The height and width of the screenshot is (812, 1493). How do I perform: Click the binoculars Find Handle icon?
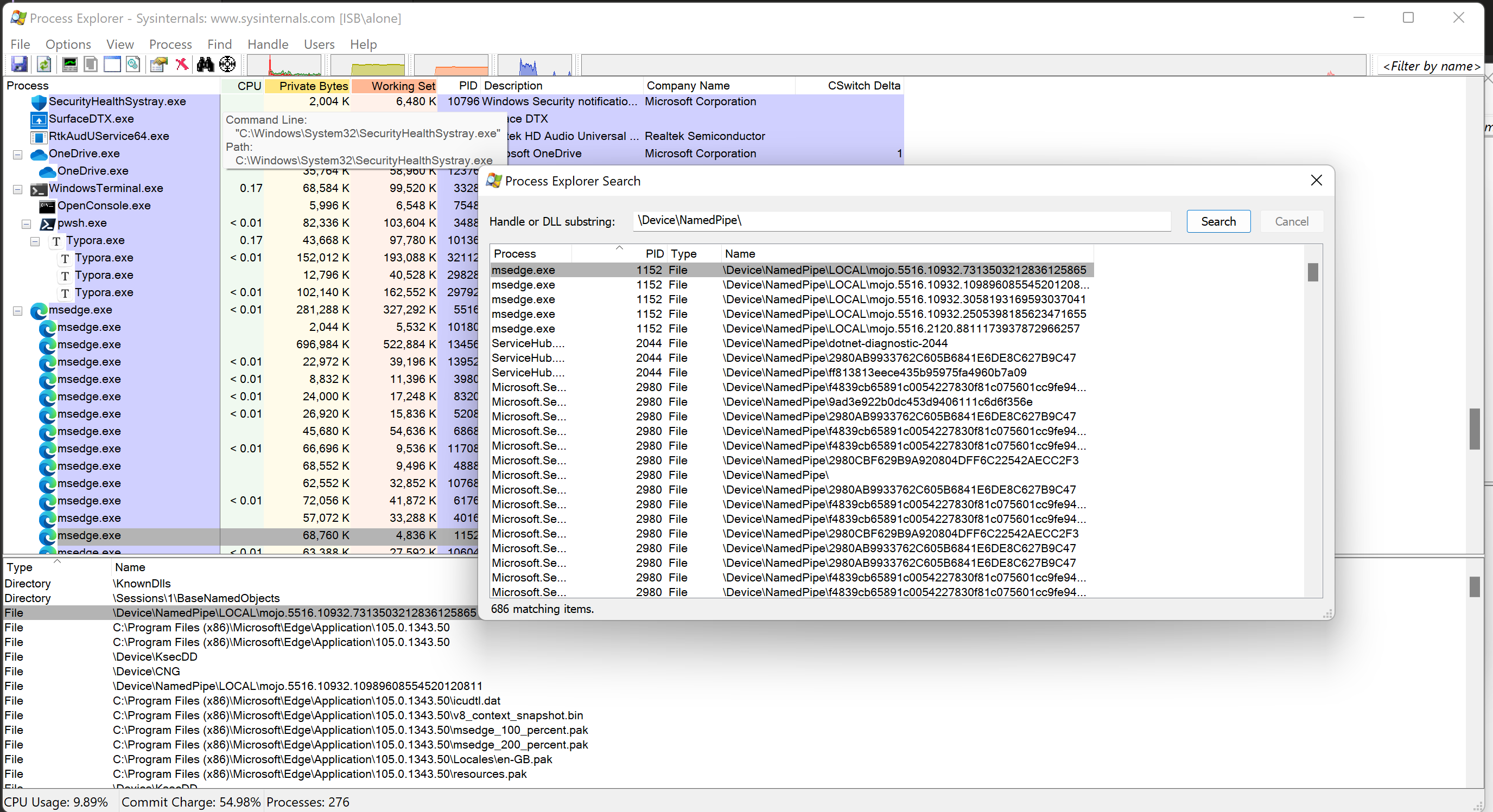pyautogui.click(x=205, y=65)
